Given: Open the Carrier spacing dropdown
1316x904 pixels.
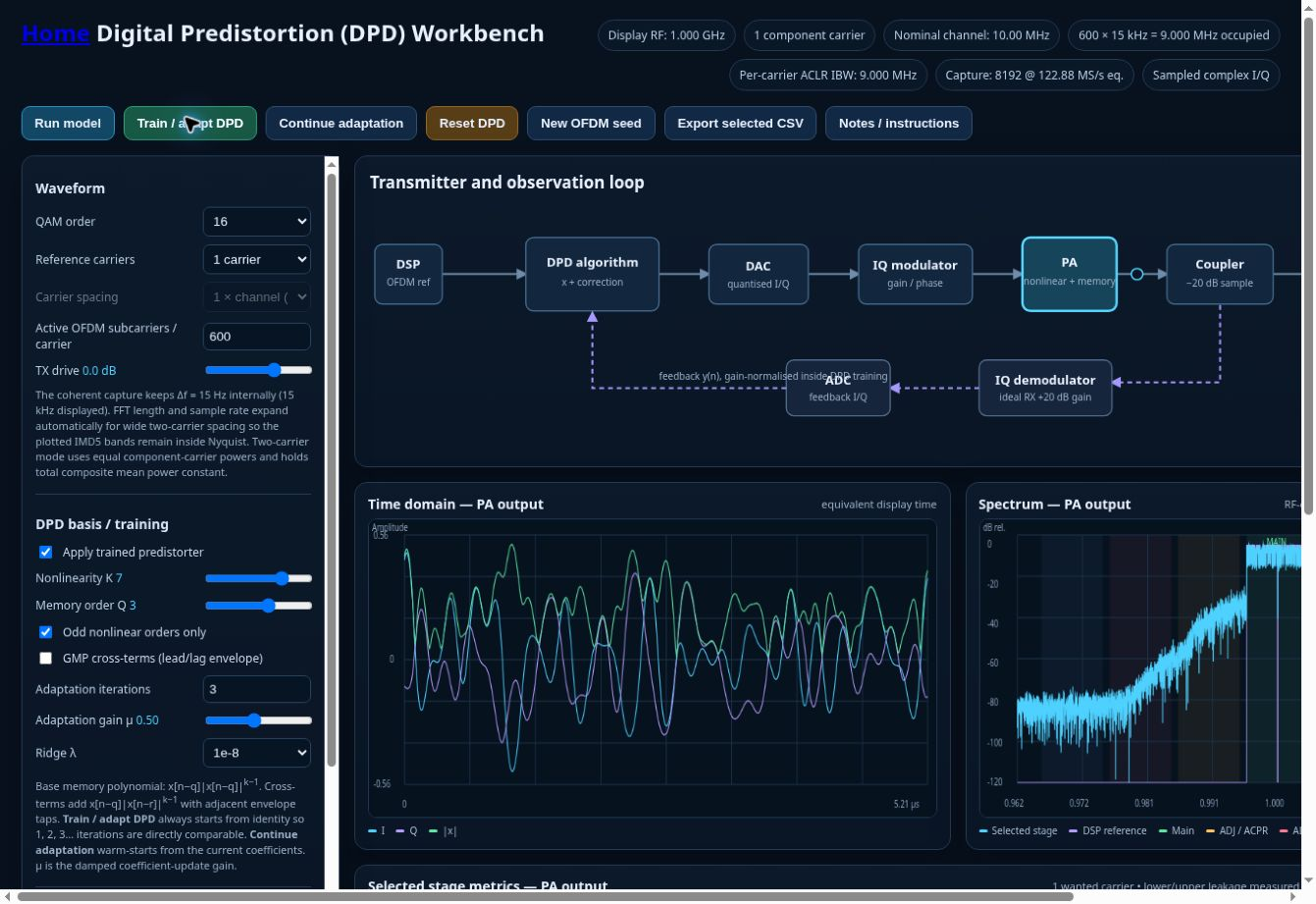Looking at the screenshot, I should pyautogui.click(x=257, y=296).
